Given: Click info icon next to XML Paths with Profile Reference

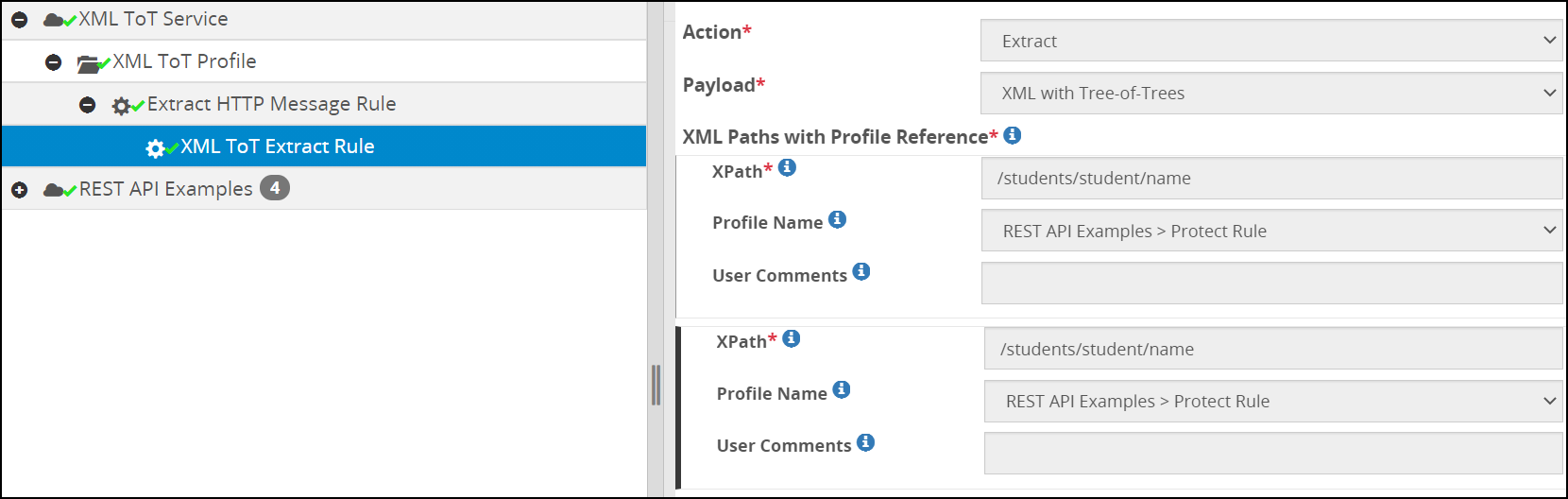Looking at the screenshot, I should (1012, 135).
